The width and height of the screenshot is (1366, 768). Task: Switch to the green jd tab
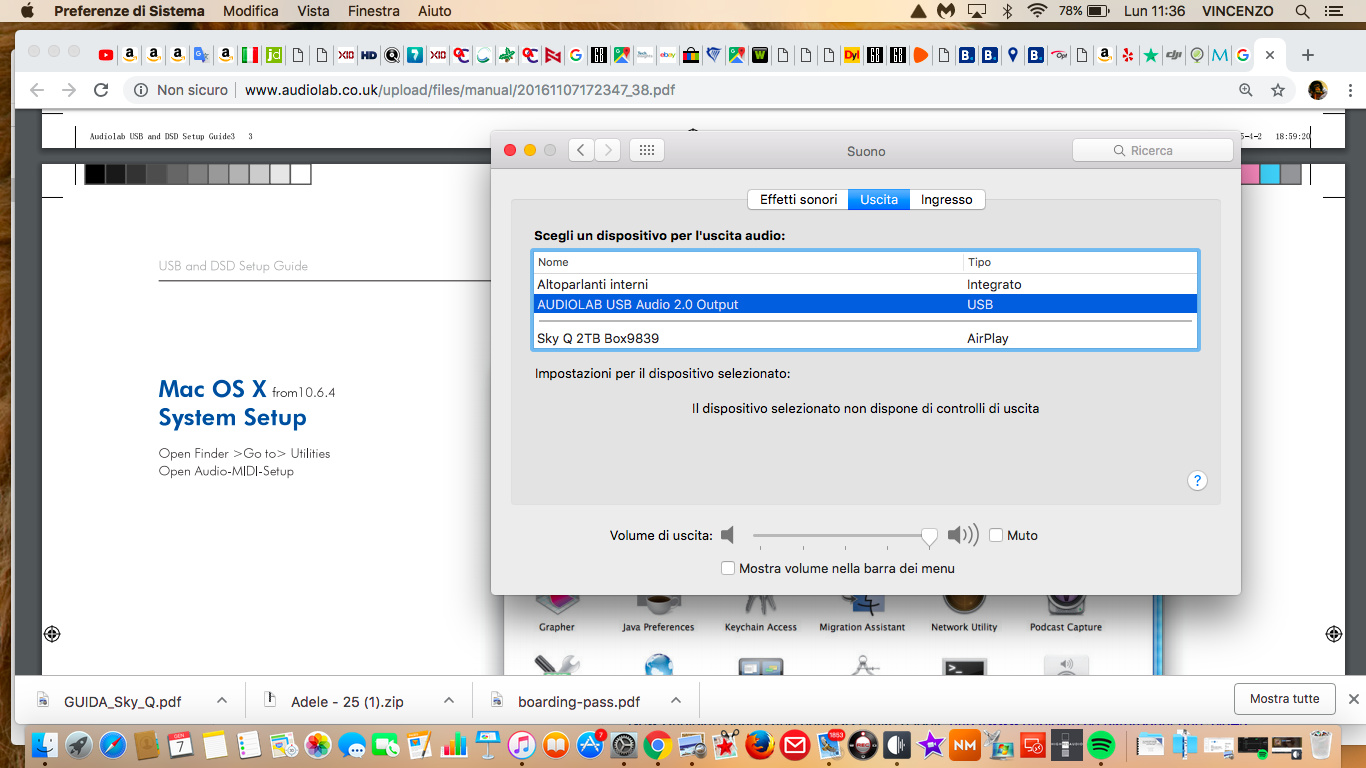[x=273, y=55]
